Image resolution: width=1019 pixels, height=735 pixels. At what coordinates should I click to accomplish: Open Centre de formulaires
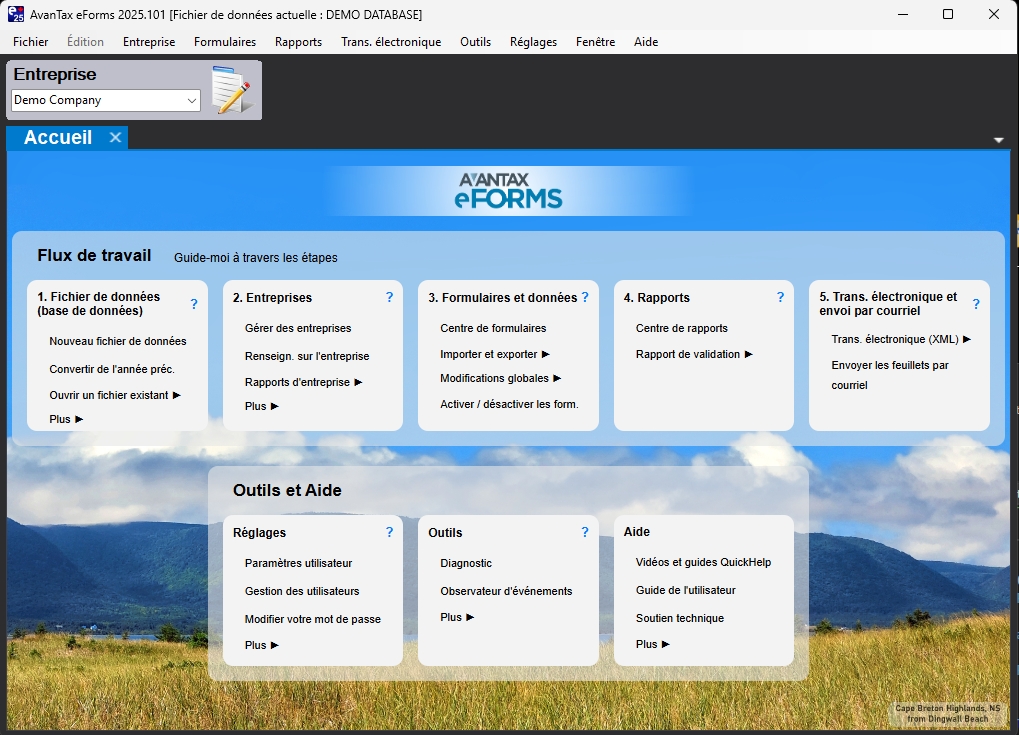493,328
